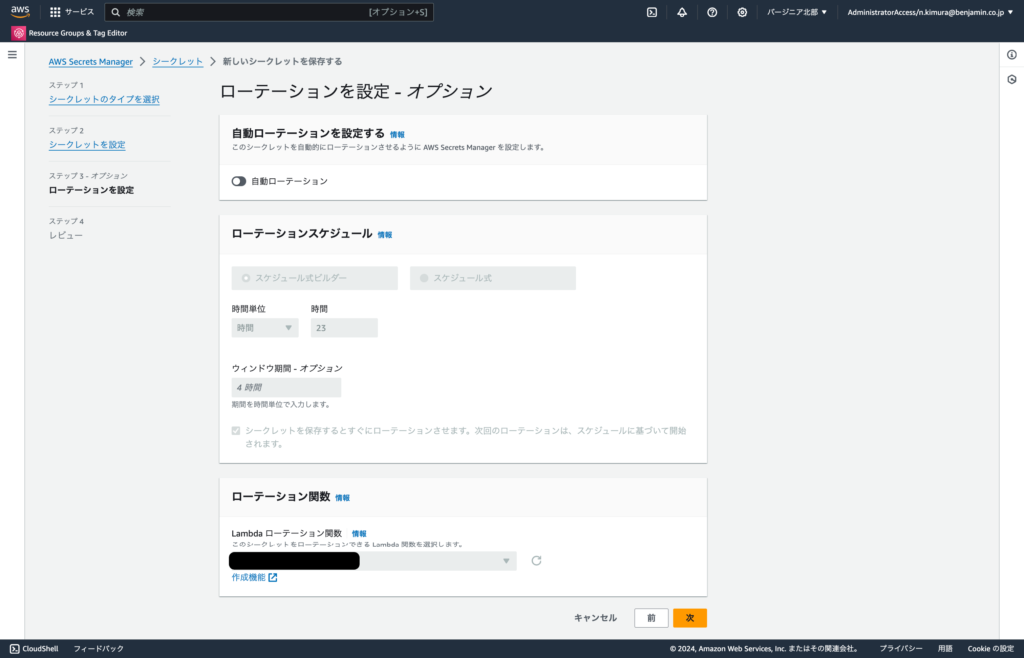Click the AWS logo home icon
This screenshot has width=1024, height=658.
click(21, 12)
